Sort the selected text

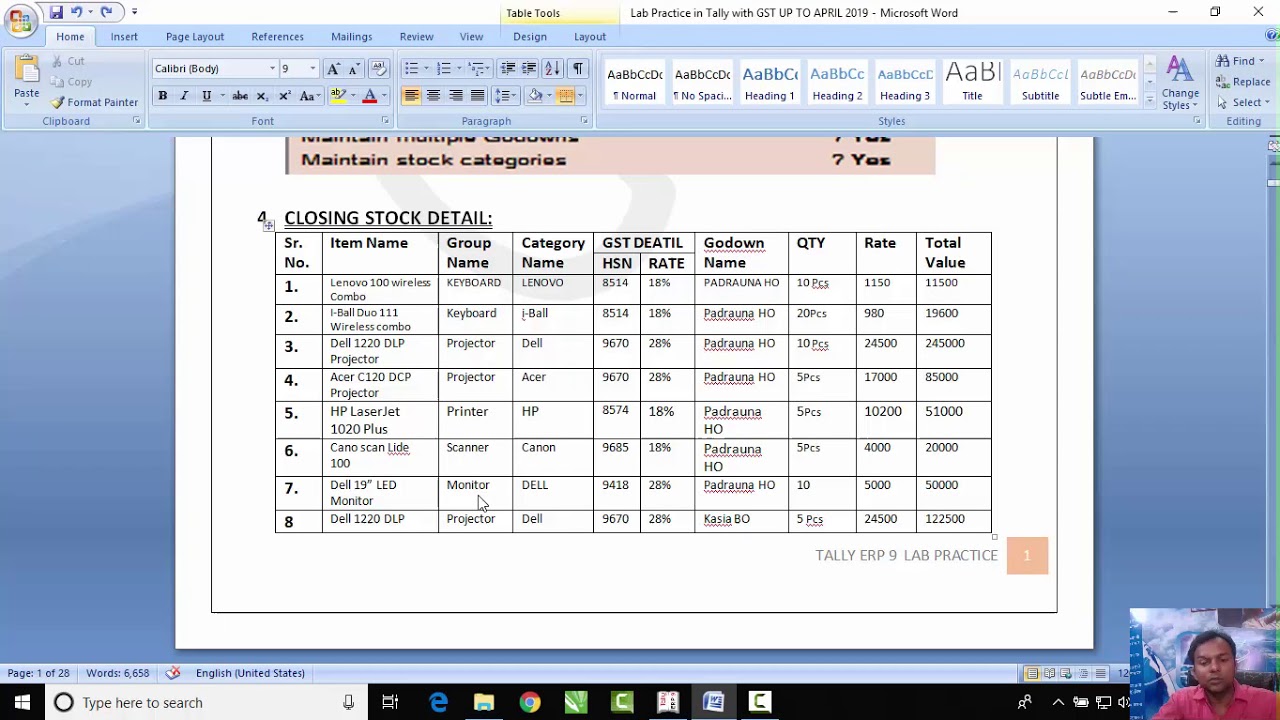[x=552, y=68]
